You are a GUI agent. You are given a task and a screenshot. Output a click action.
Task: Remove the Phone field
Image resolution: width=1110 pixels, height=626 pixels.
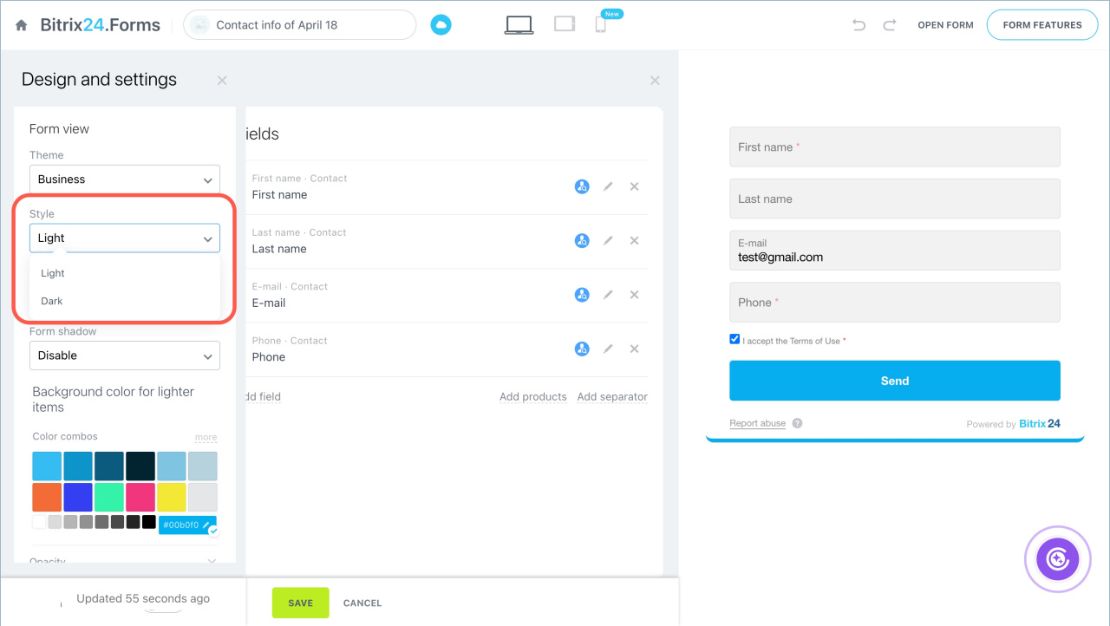click(x=634, y=348)
